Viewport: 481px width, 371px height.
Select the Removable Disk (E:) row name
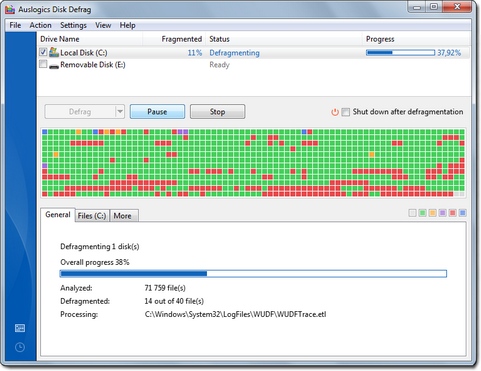coord(93,65)
